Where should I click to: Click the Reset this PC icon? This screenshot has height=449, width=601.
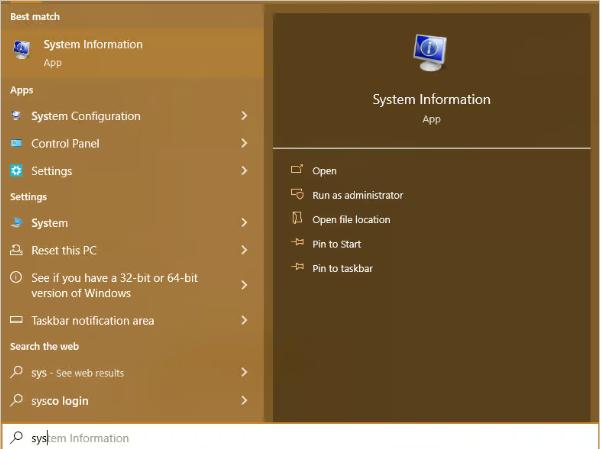coord(16,250)
